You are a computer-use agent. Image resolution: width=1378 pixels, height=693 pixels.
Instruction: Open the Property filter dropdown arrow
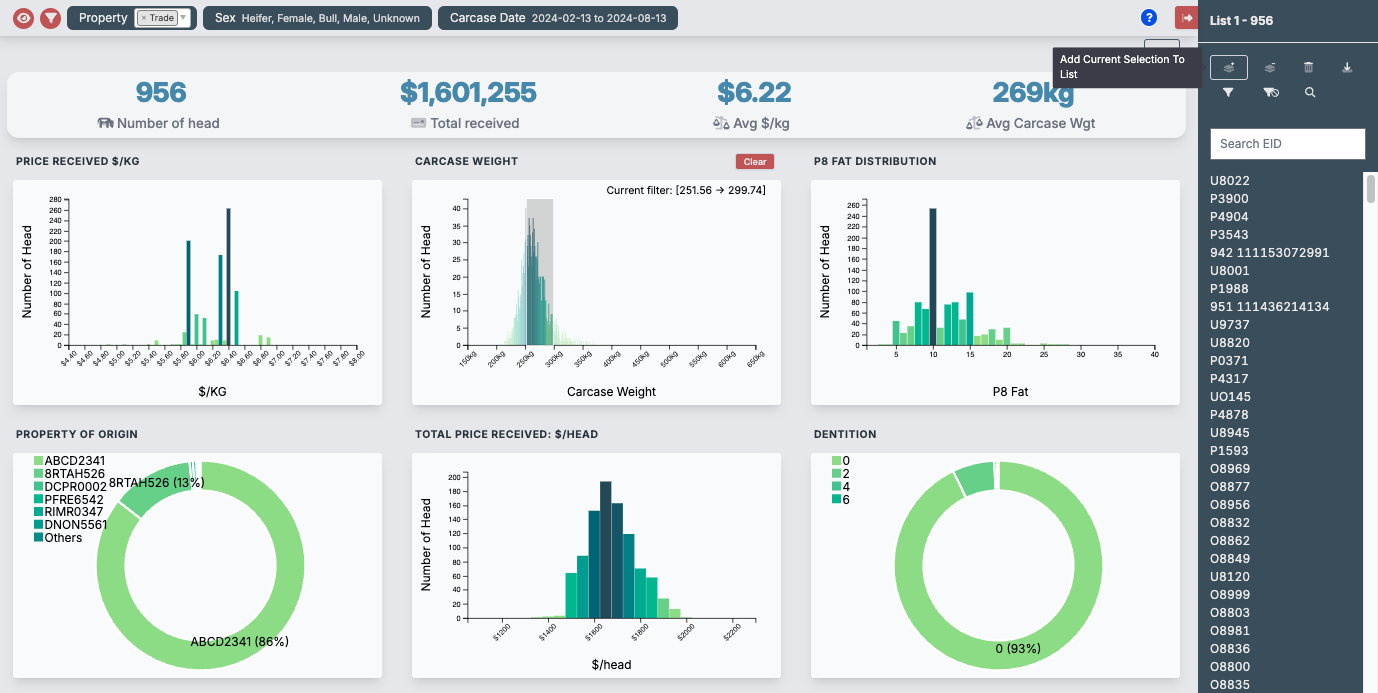click(184, 18)
